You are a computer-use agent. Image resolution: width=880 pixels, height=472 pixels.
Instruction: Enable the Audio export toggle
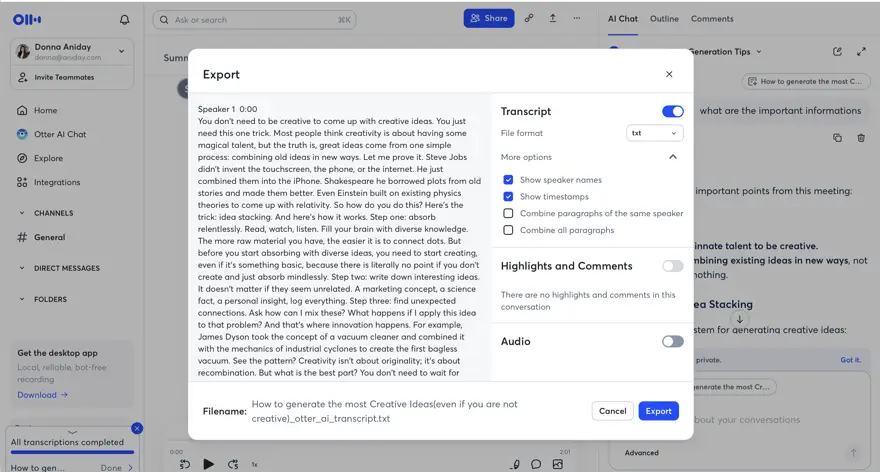tap(672, 341)
